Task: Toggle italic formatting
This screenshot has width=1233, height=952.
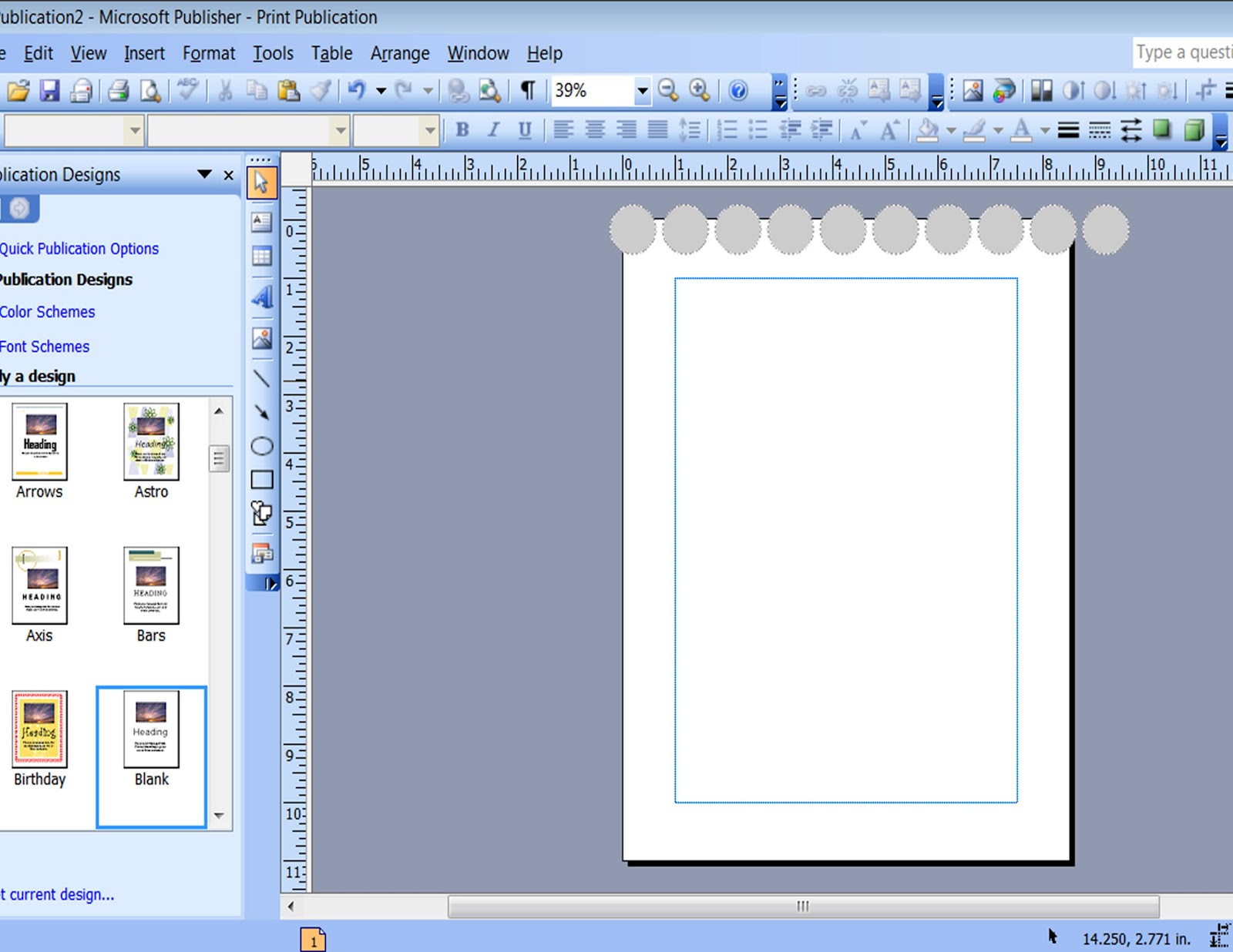Action: point(493,129)
